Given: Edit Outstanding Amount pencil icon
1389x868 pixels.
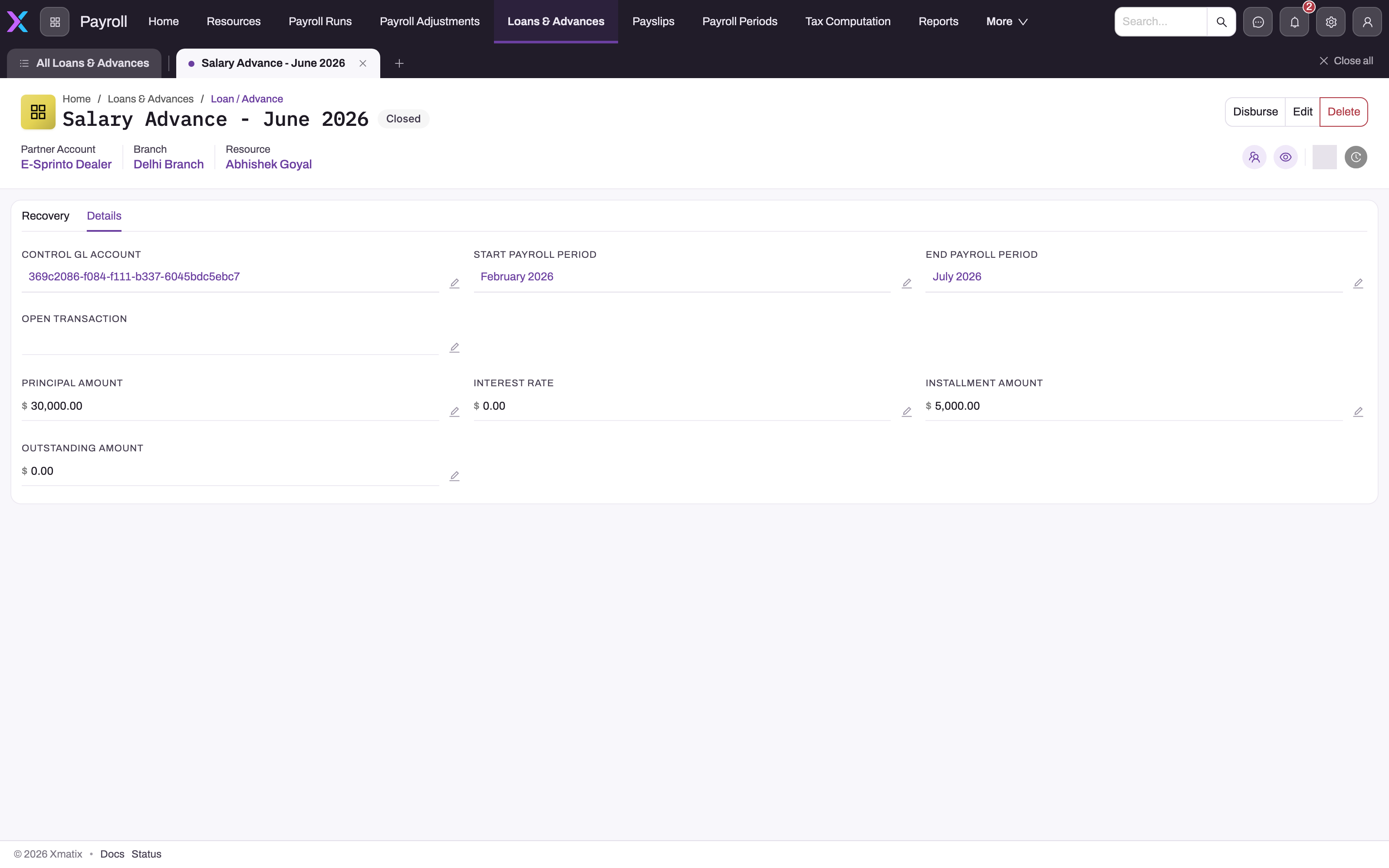Looking at the screenshot, I should 454,477.
